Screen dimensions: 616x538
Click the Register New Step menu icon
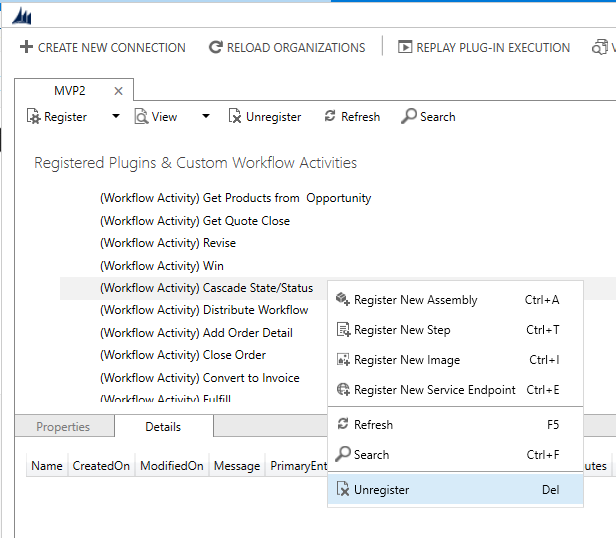(343, 330)
